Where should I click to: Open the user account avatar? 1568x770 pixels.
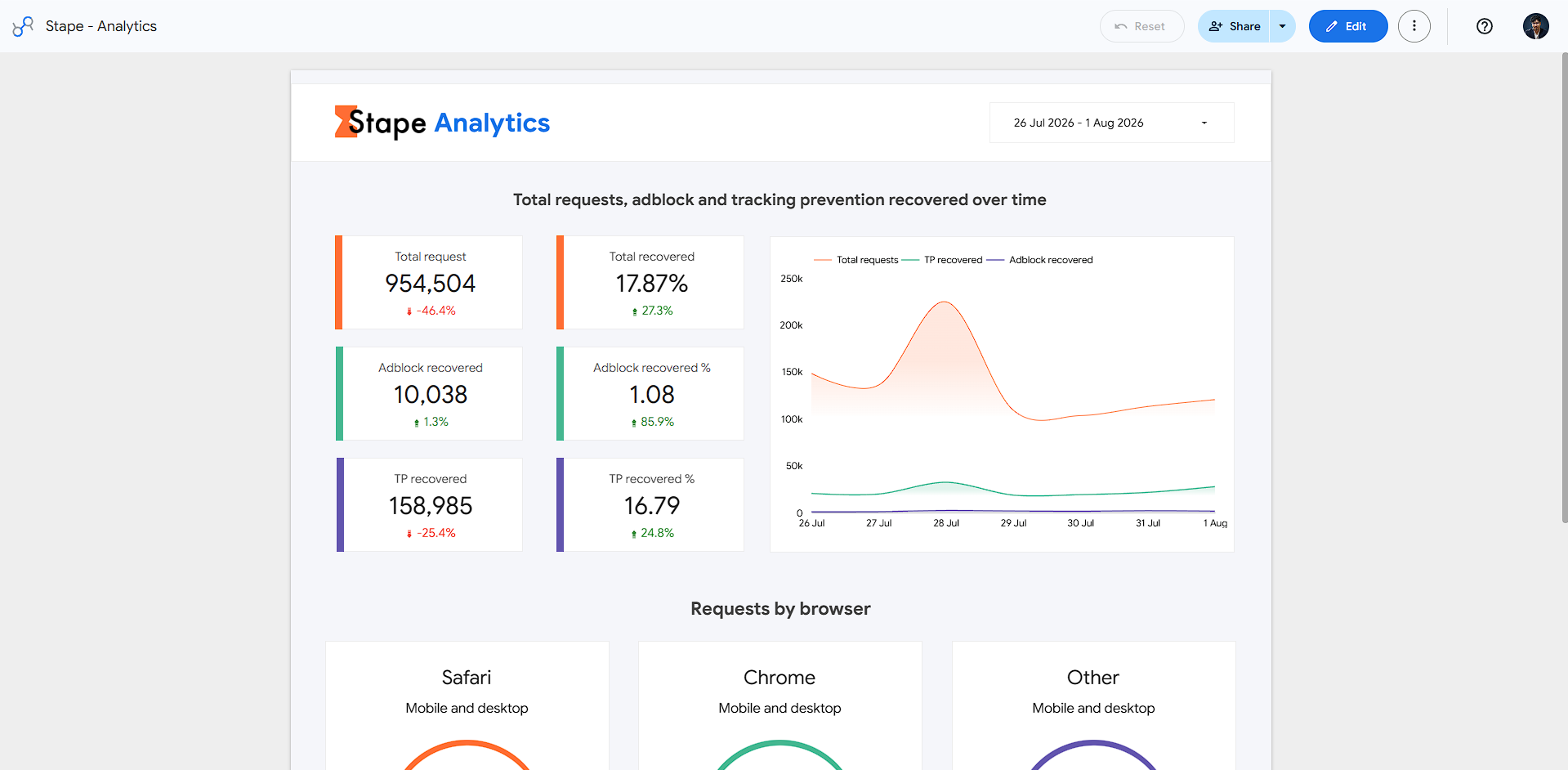[x=1536, y=26]
